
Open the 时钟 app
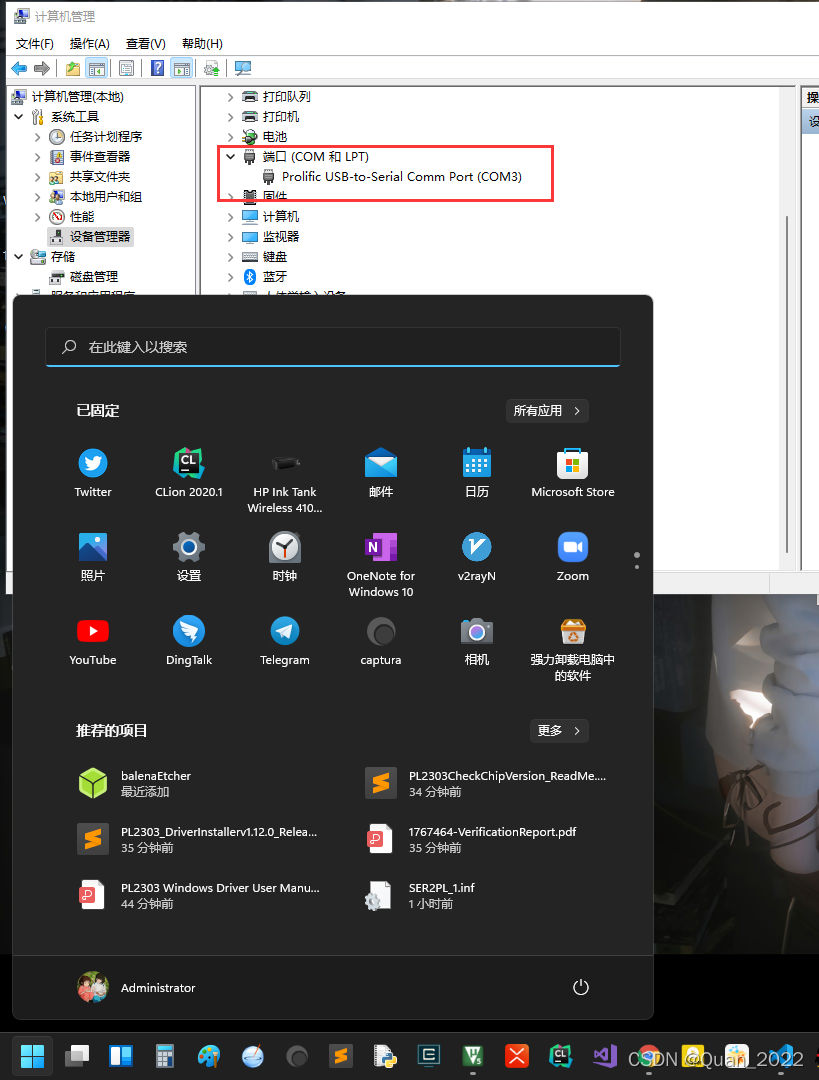[x=284, y=557]
